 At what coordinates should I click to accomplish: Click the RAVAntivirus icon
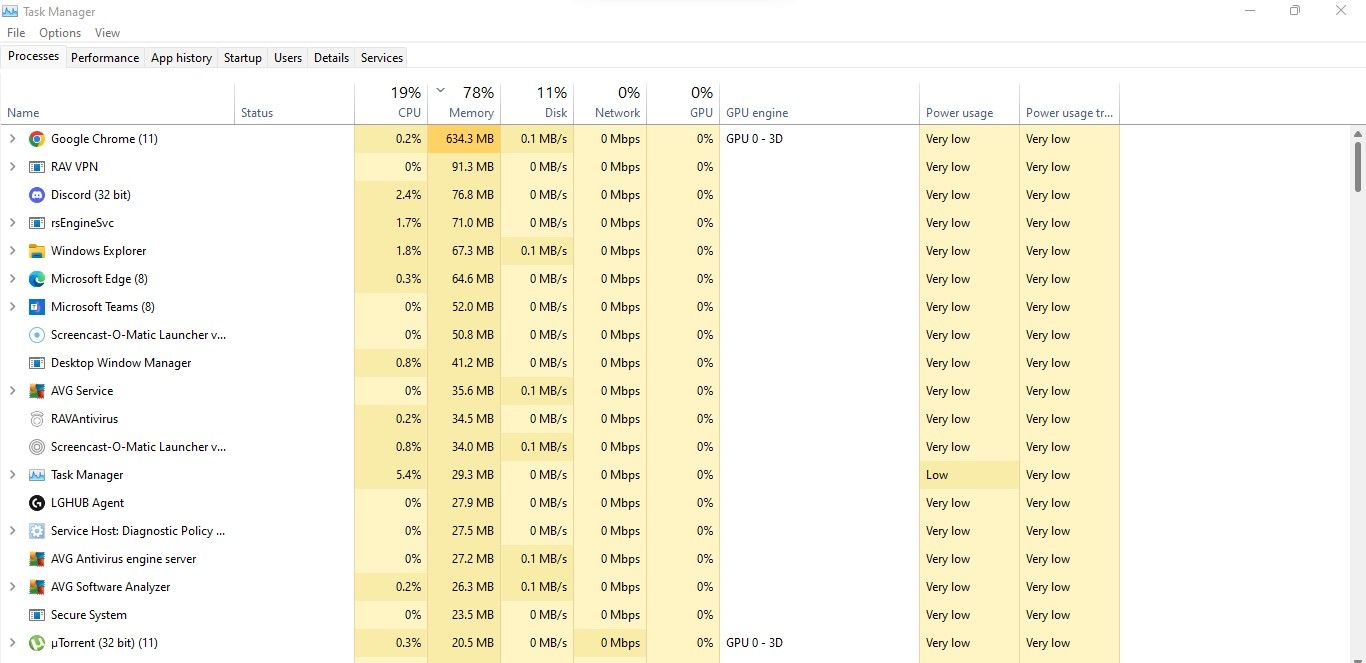[x=37, y=419]
